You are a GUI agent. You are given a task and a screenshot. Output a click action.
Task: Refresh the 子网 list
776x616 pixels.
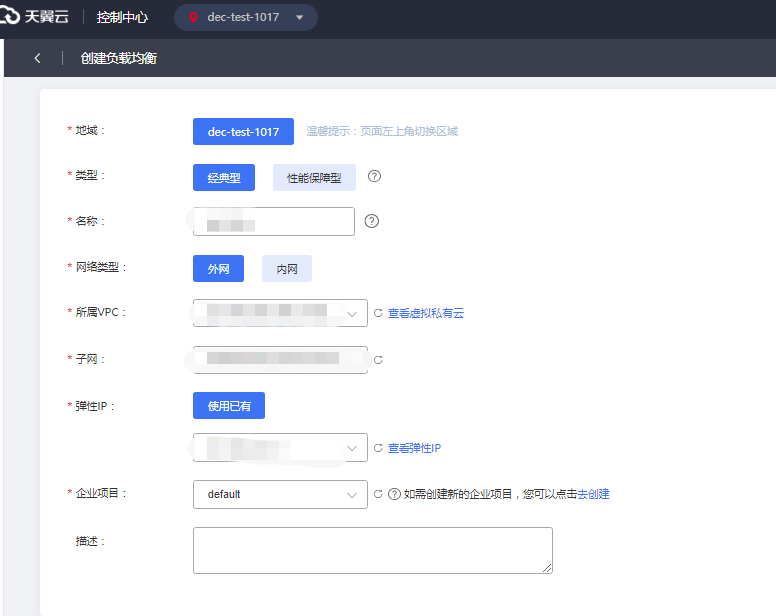tap(378, 360)
